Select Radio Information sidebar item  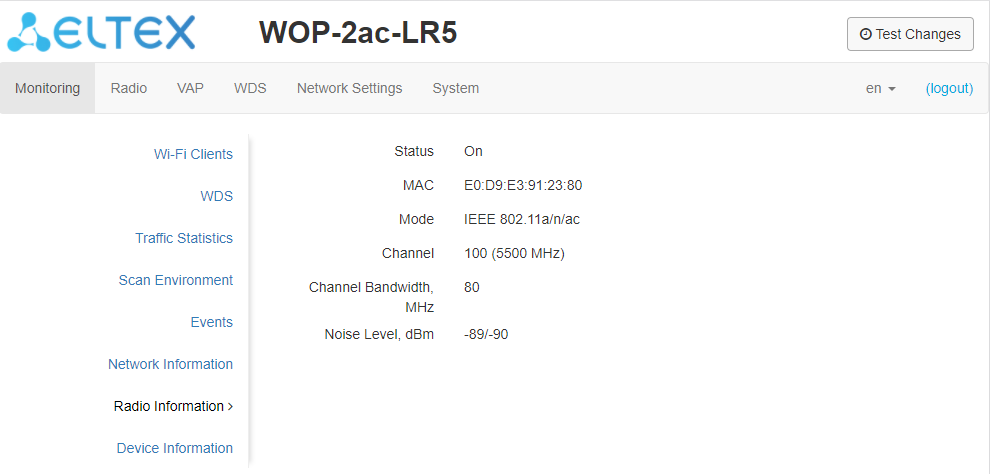(169, 406)
